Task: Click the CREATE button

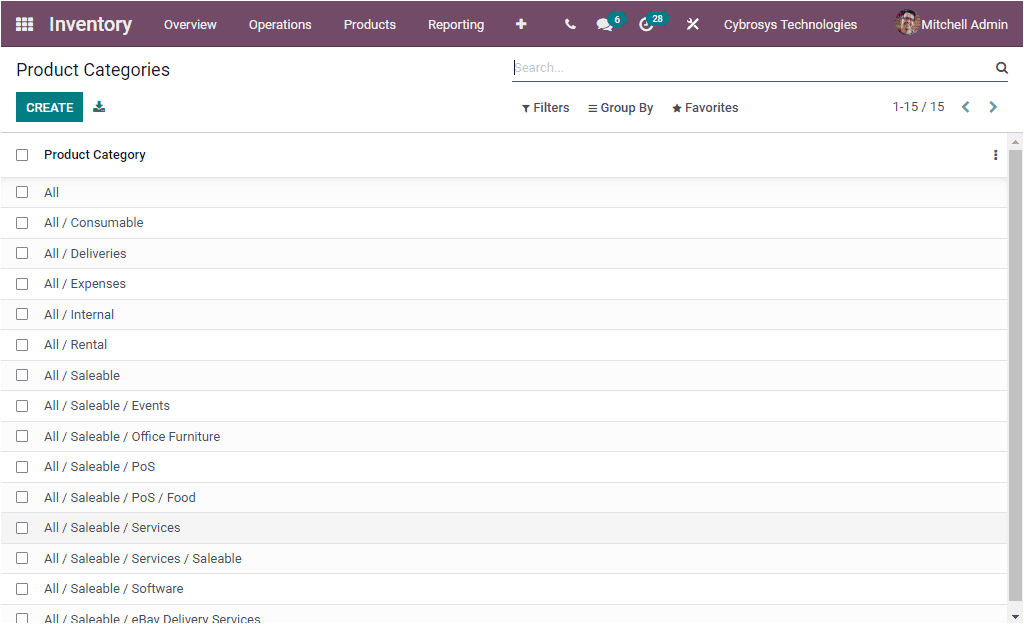Action: (x=49, y=105)
